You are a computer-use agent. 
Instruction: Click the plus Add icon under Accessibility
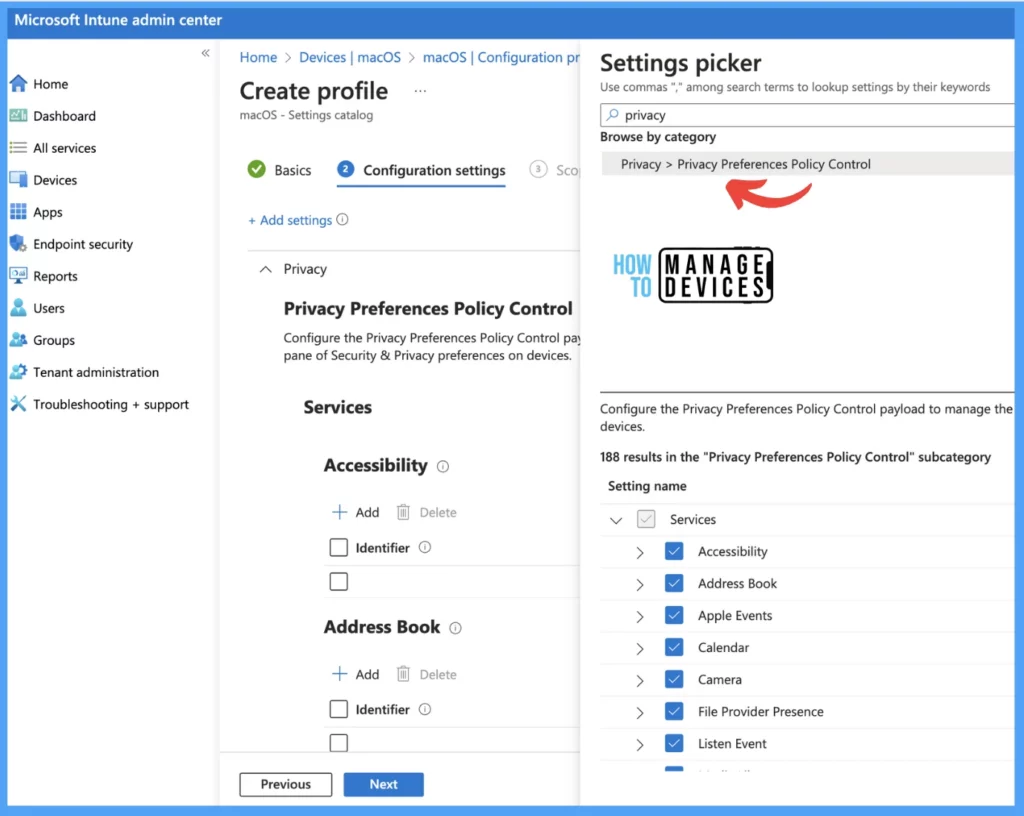click(x=339, y=512)
